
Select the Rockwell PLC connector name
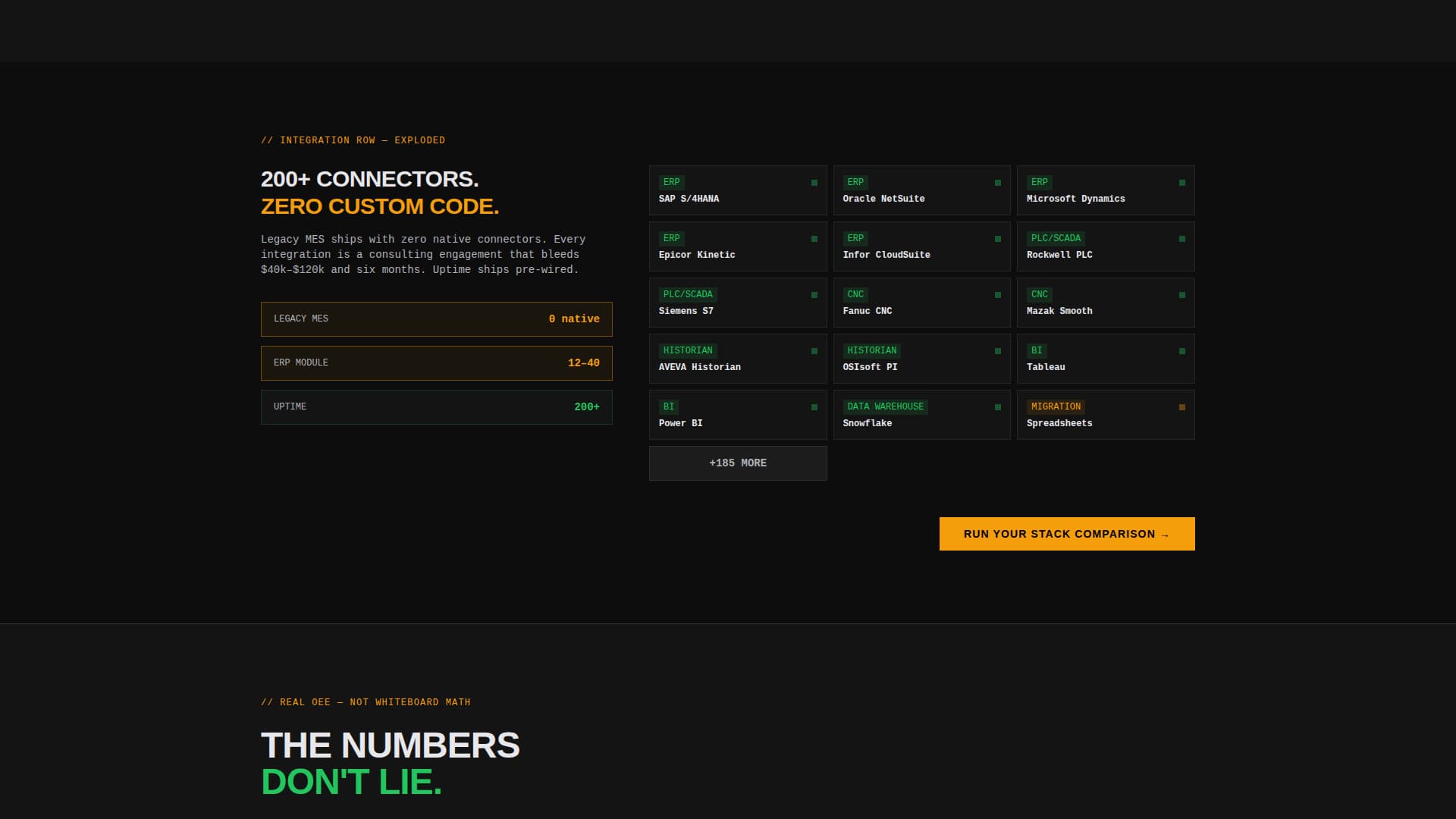1059,255
